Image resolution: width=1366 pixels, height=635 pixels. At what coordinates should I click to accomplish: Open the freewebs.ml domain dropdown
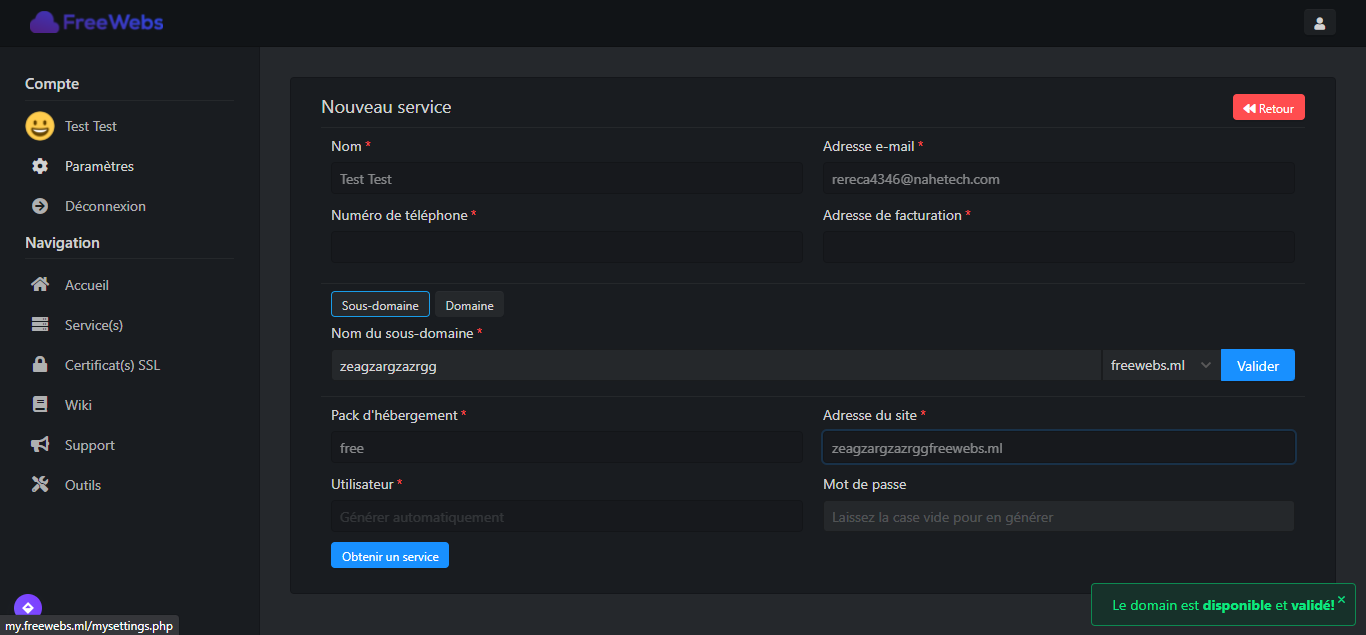(1160, 365)
